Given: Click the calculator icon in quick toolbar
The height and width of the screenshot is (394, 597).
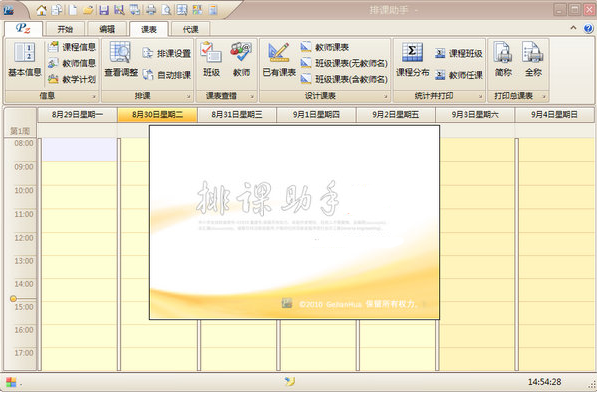Looking at the screenshot, I should (213, 10).
